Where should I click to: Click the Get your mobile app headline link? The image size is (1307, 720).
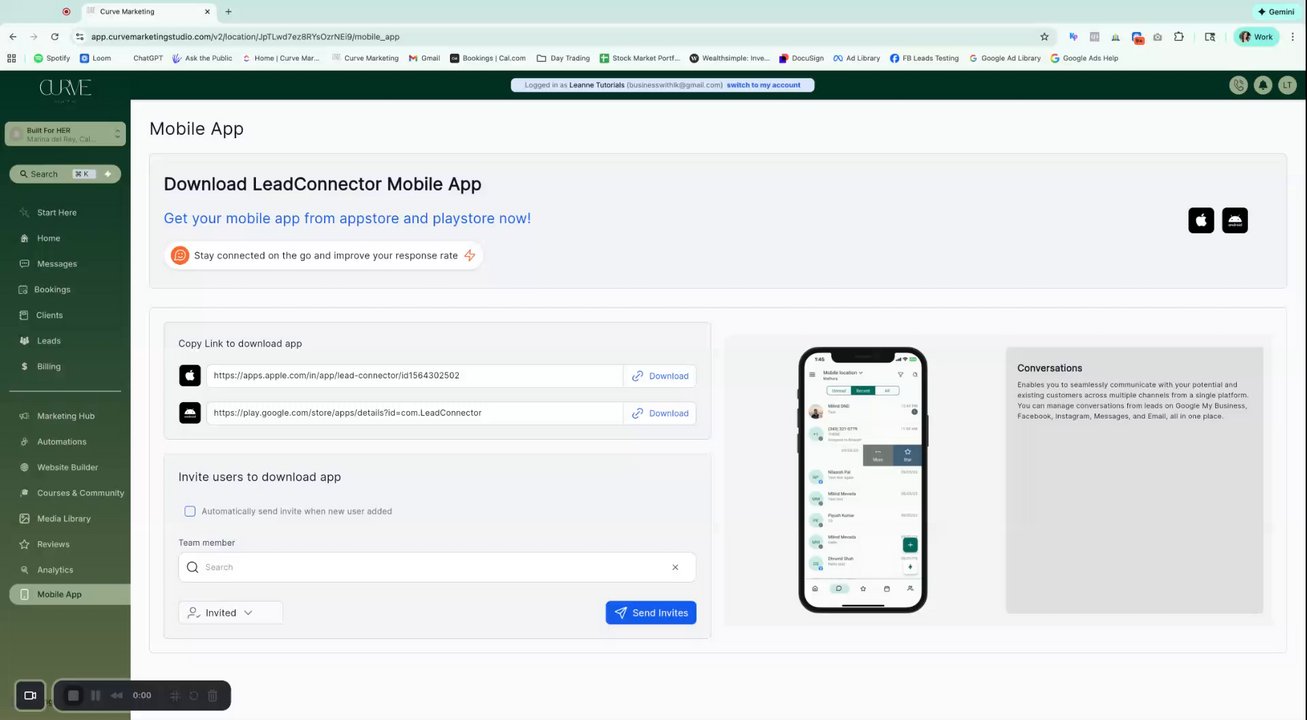347,218
